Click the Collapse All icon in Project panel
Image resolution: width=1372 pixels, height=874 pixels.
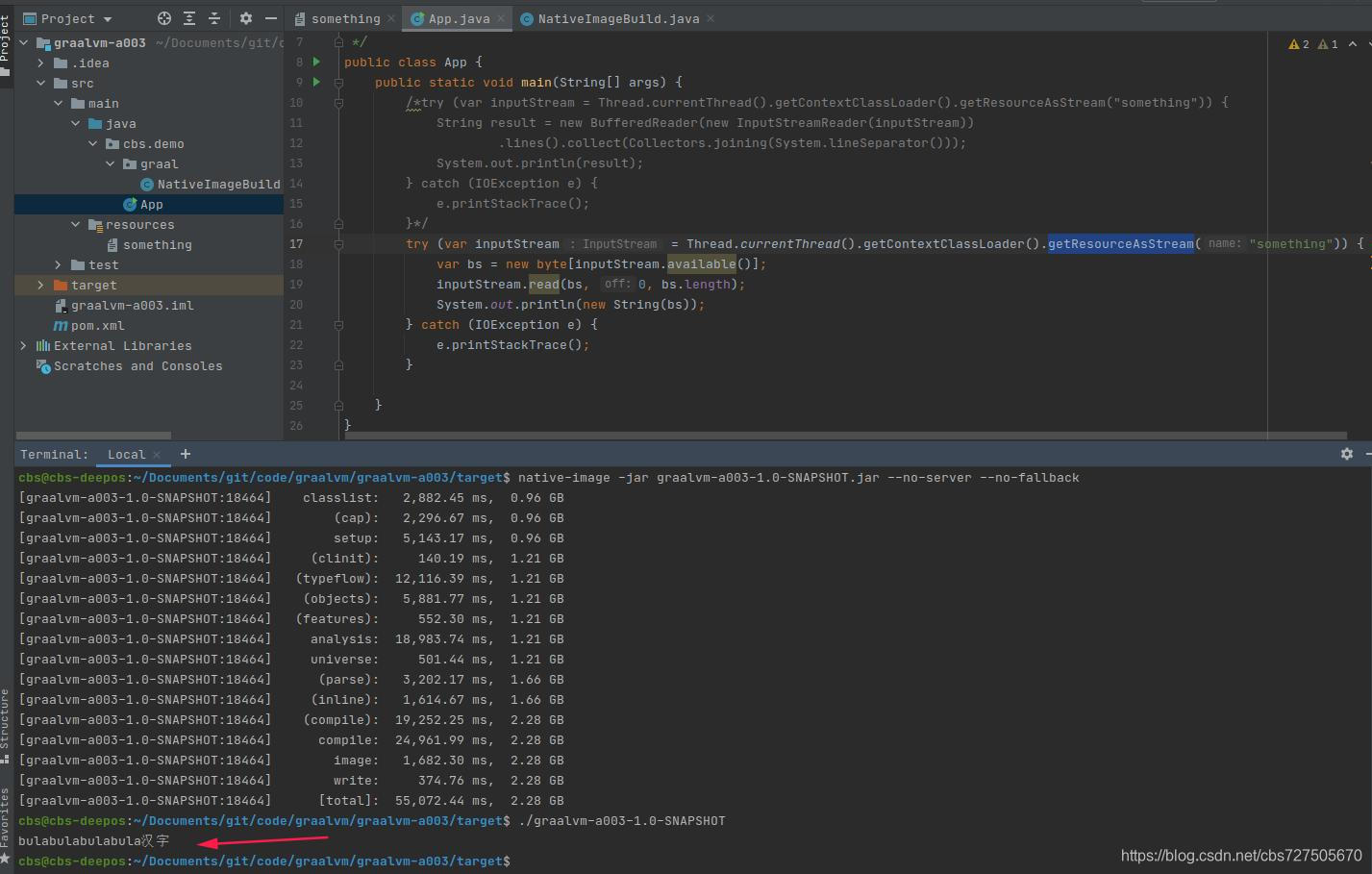click(214, 18)
